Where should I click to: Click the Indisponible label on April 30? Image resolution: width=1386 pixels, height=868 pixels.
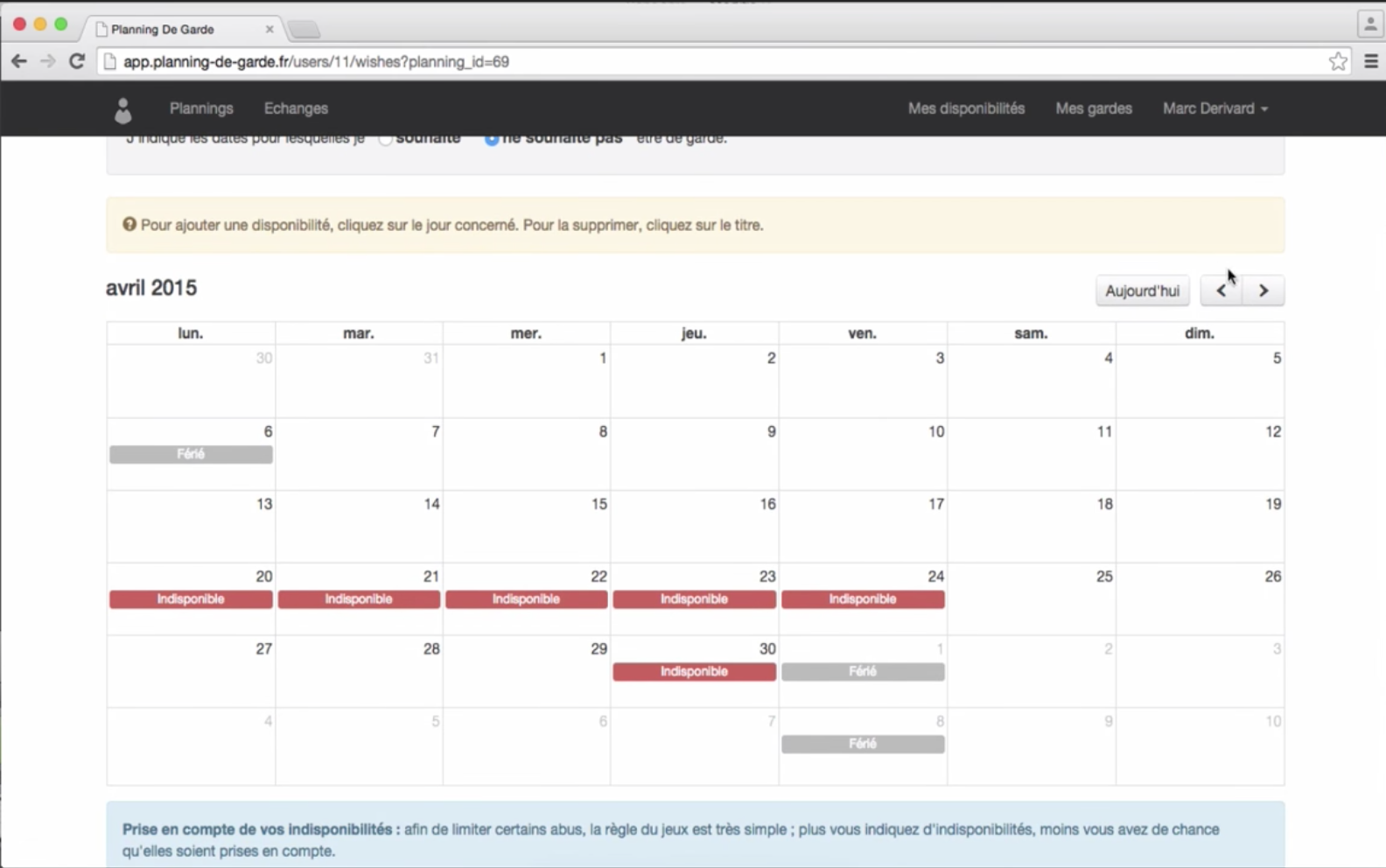(x=694, y=672)
